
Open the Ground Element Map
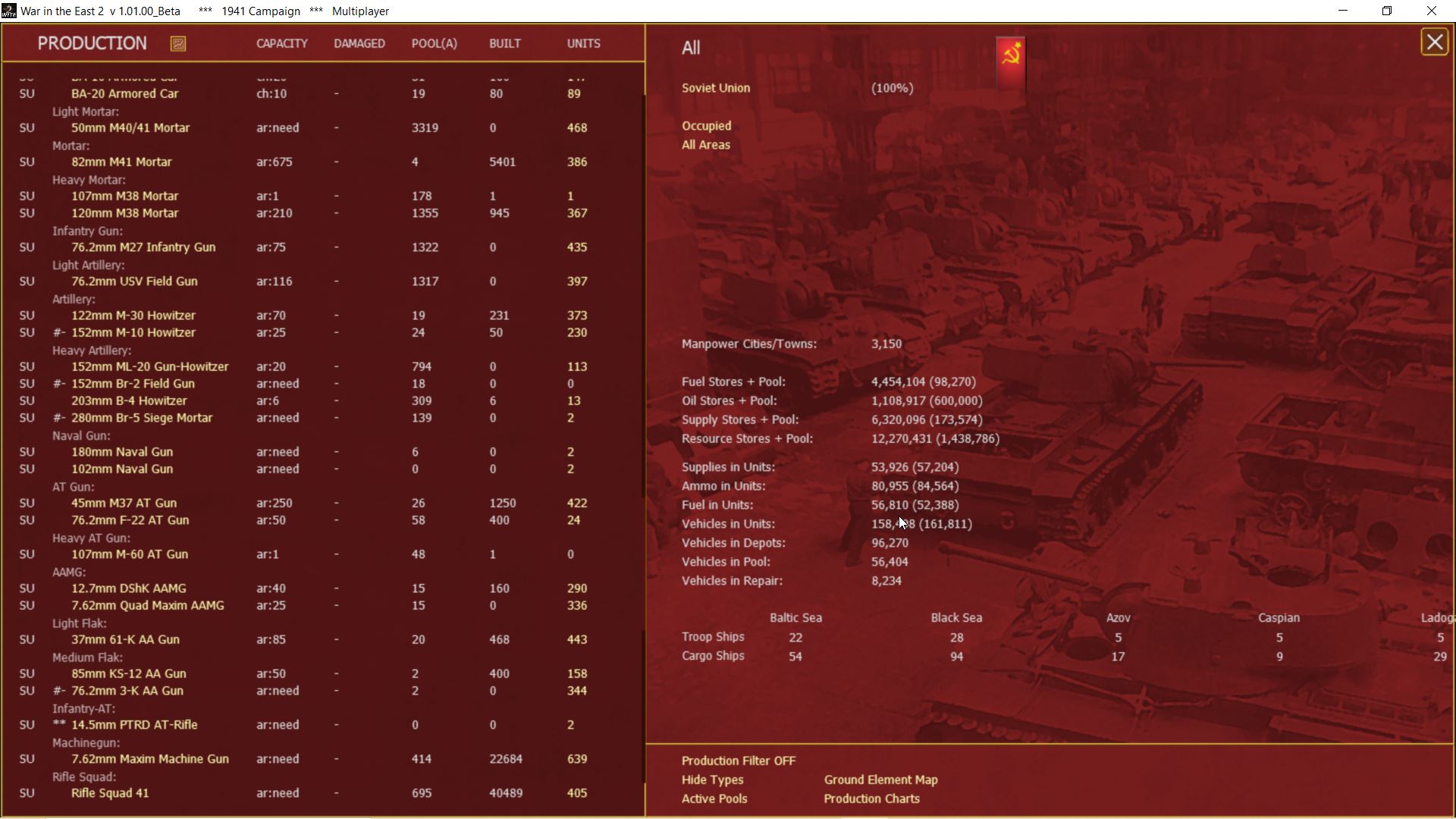(x=880, y=780)
